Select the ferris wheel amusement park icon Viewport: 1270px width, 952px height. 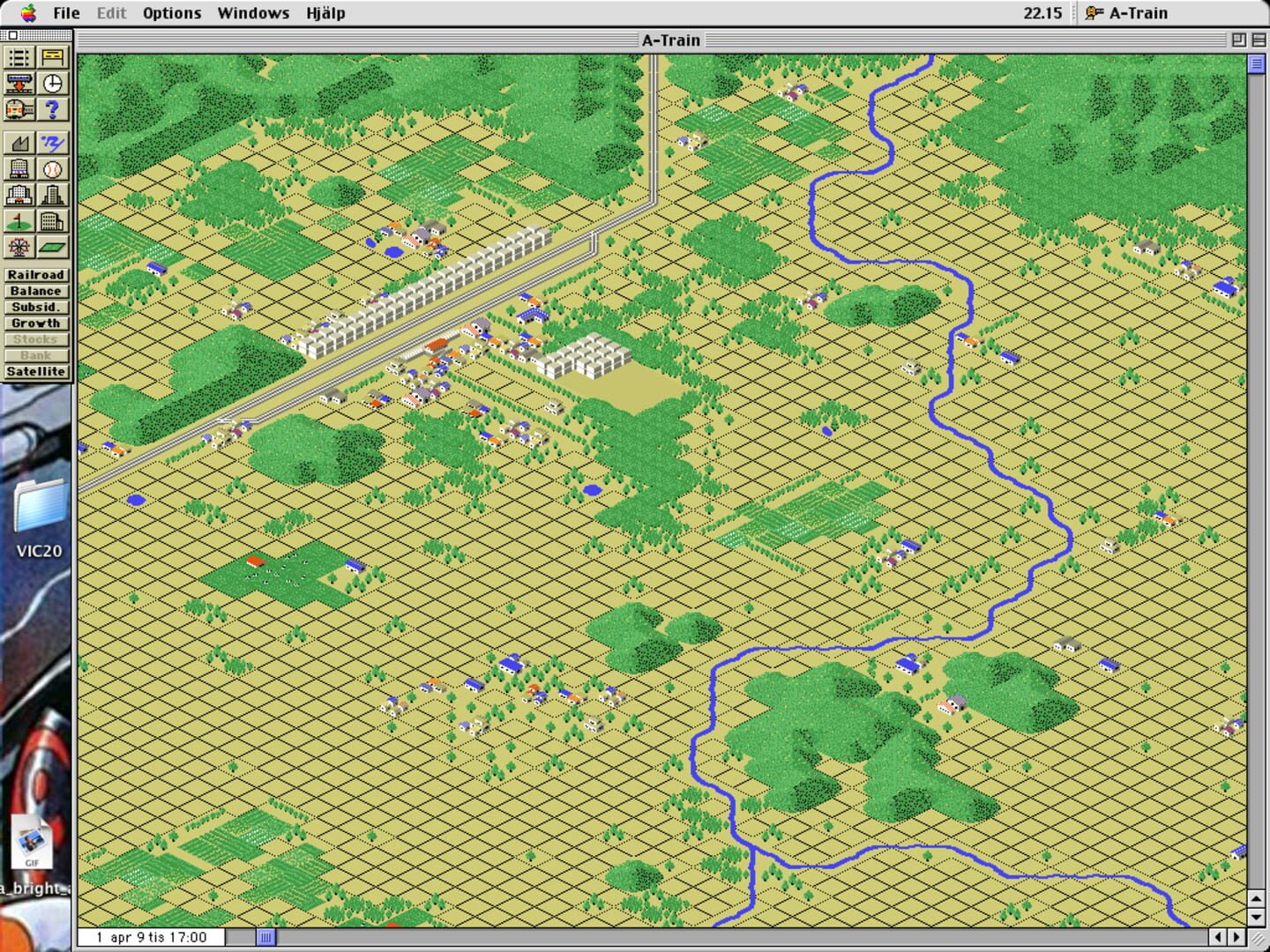click(19, 248)
